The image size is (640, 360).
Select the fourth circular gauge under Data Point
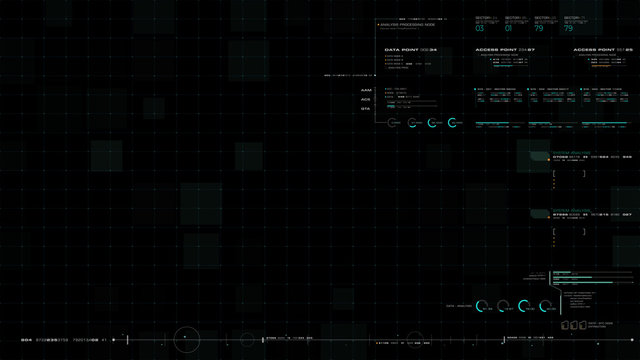pos(452,122)
